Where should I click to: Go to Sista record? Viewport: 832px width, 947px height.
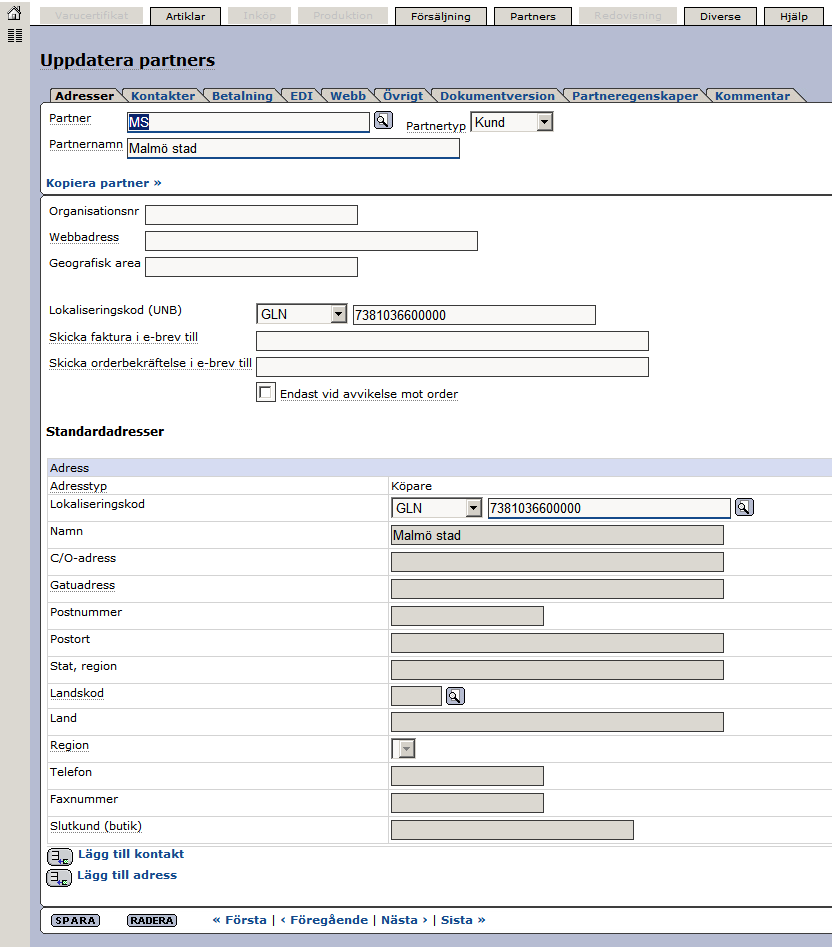point(463,920)
